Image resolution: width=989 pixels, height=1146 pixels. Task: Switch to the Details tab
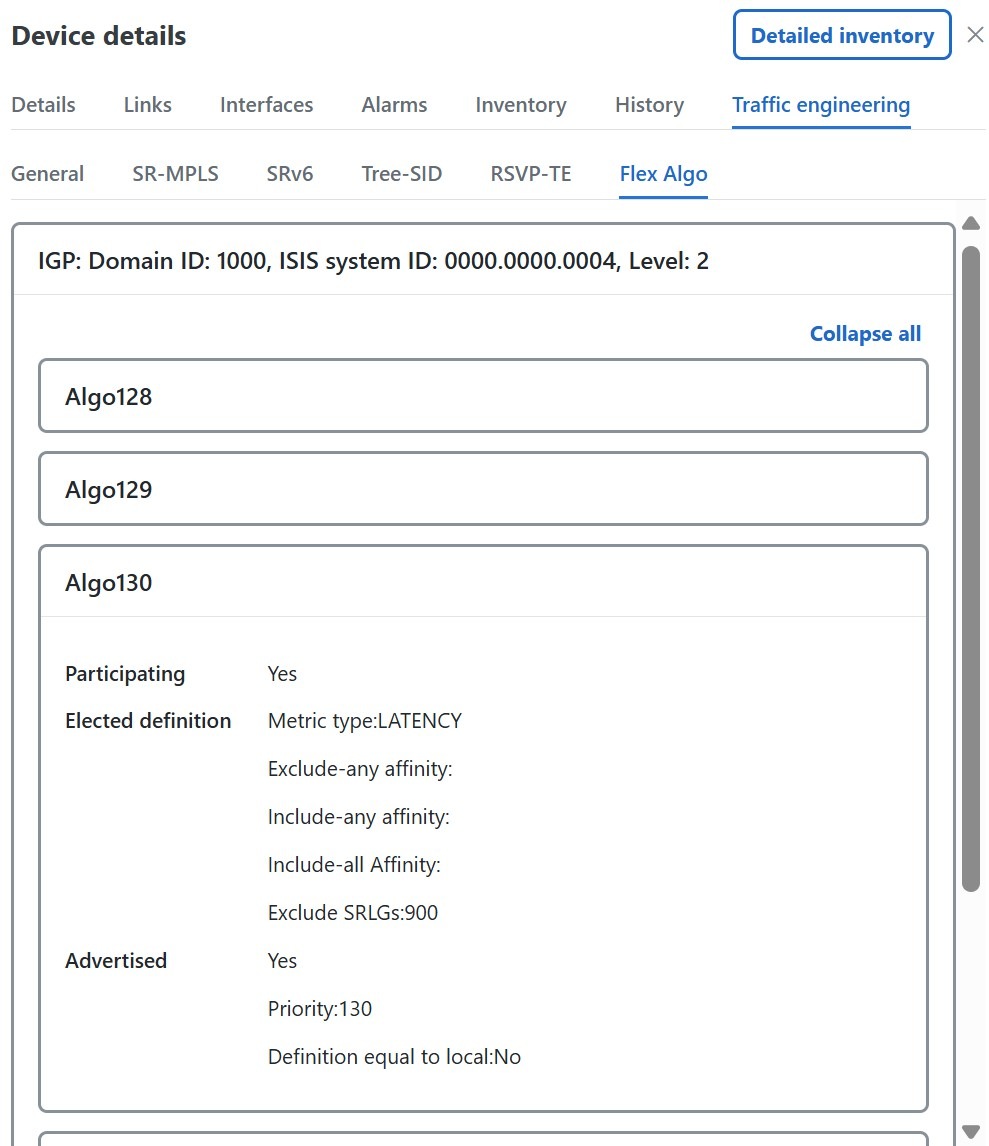click(x=43, y=104)
